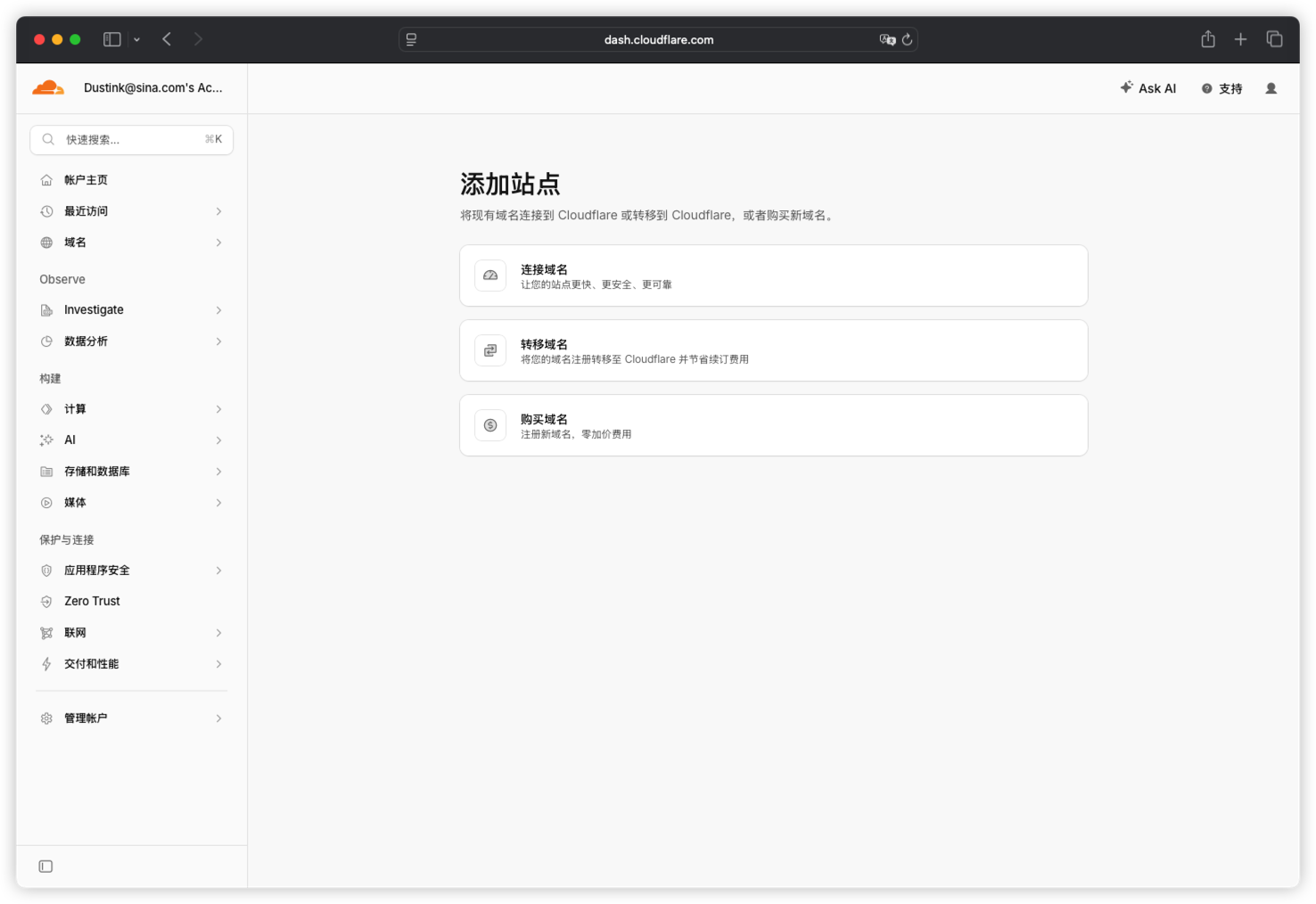Open a new Safari tab with plus
The width and height of the screenshot is (1316, 904).
(1240, 39)
